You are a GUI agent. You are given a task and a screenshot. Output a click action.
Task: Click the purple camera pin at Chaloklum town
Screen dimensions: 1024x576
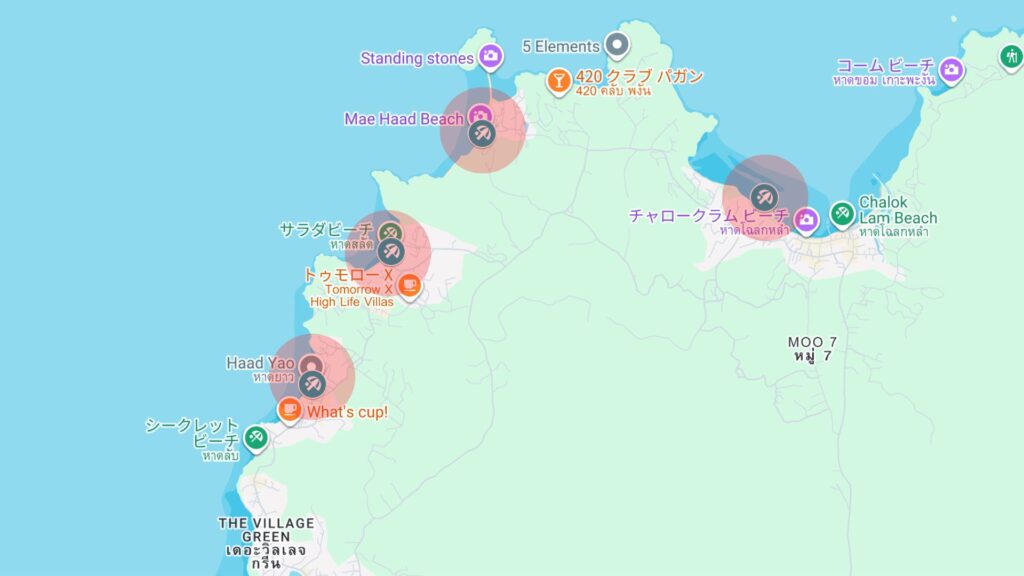point(806,218)
